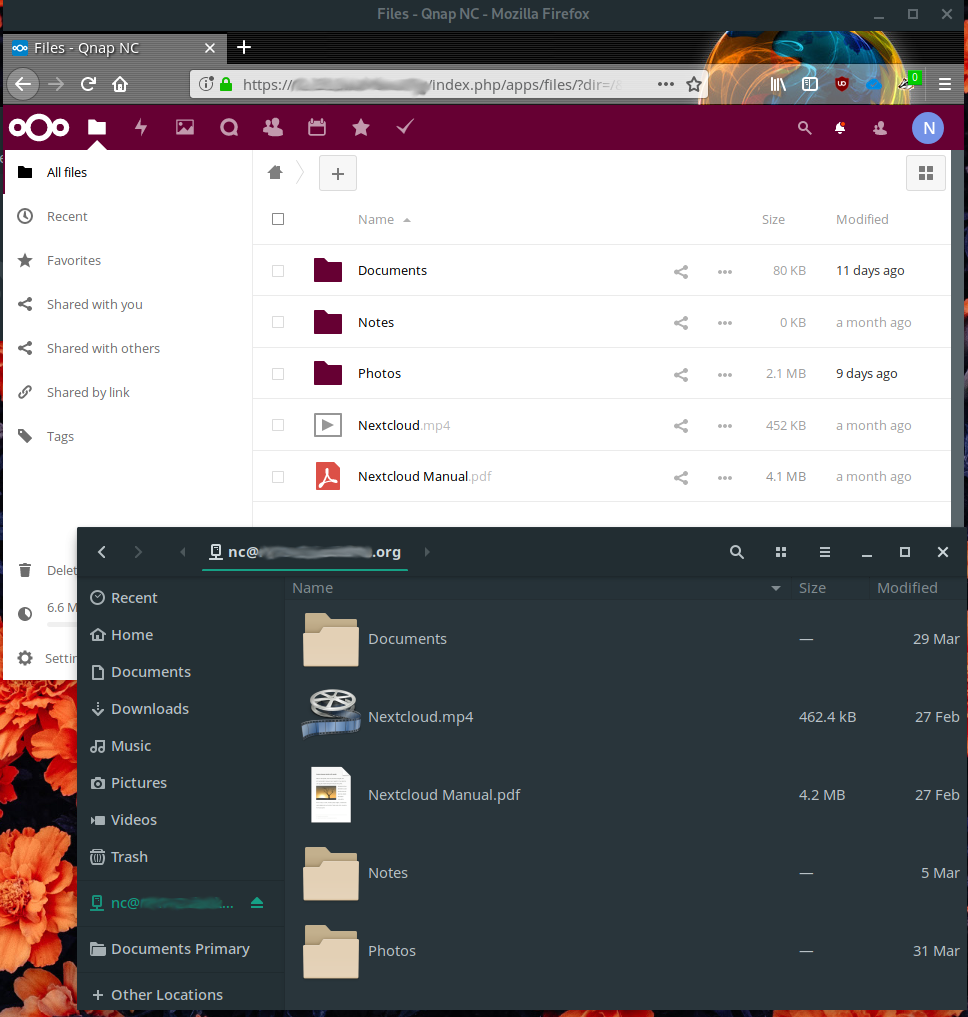Open Other Locations in file manager
968x1017 pixels.
point(180,994)
